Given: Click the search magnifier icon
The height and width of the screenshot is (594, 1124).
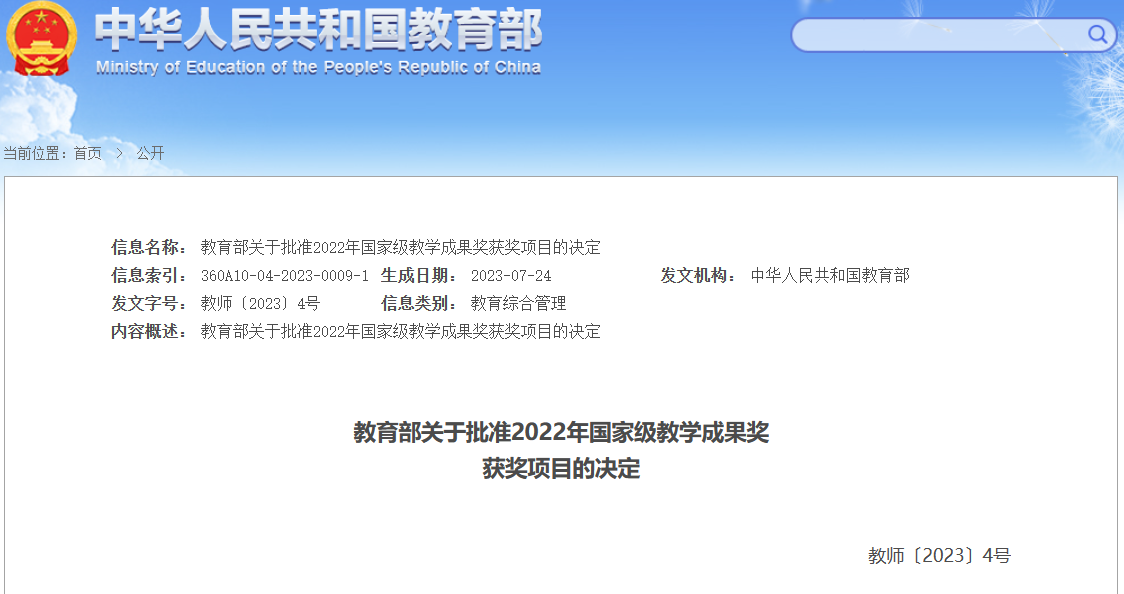Looking at the screenshot, I should click(x=1097, y=36).
